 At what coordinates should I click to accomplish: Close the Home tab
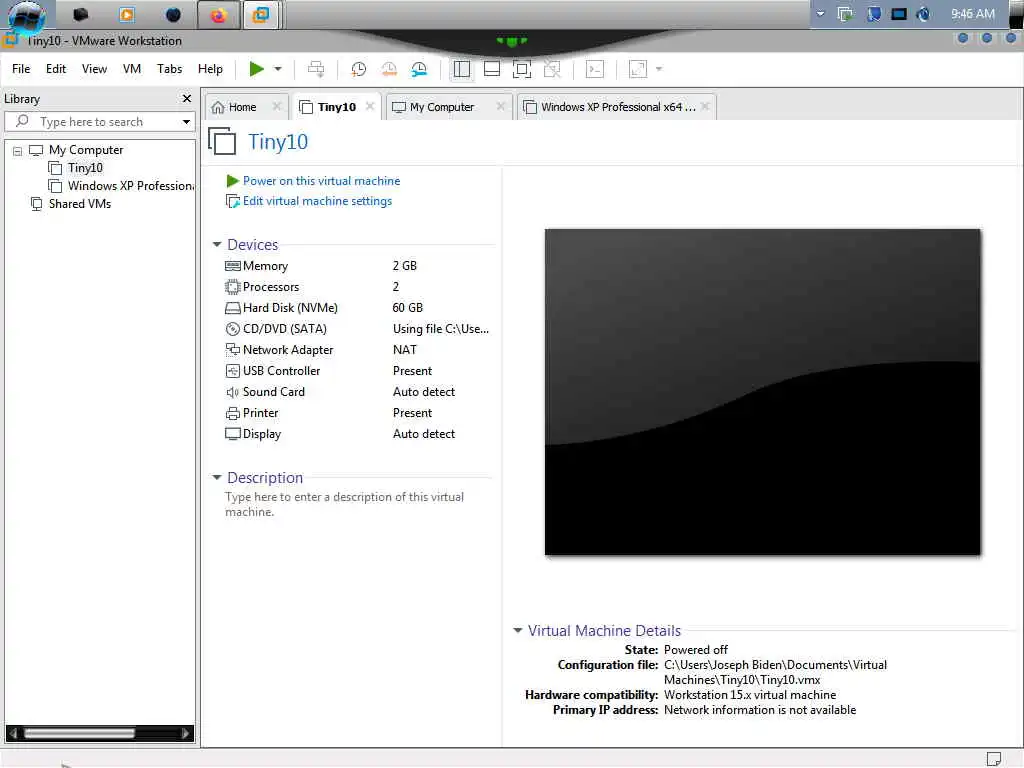(x=277, y=106)
